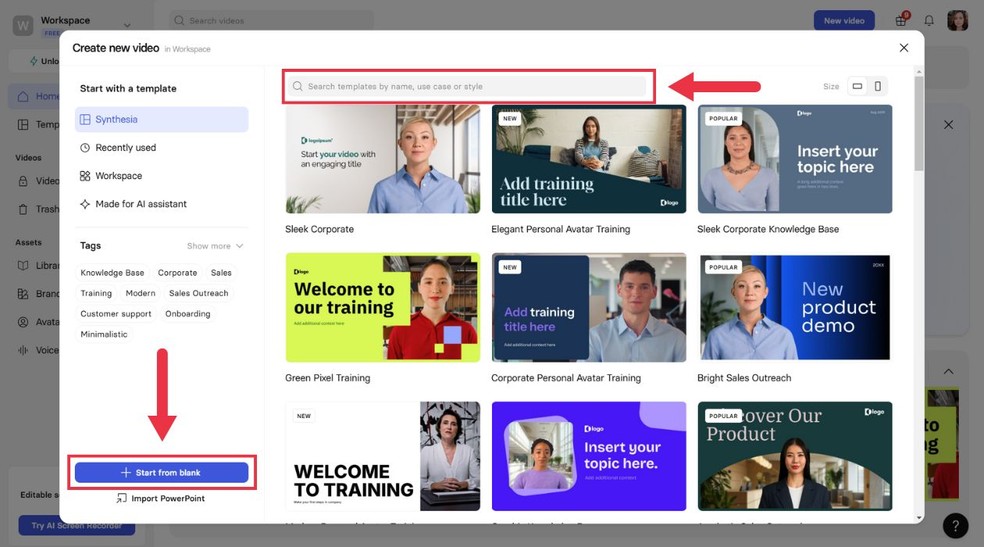The width and height of the screenshot is (984, 547).
Task: Open help question mark button
Action: [955, 526]
